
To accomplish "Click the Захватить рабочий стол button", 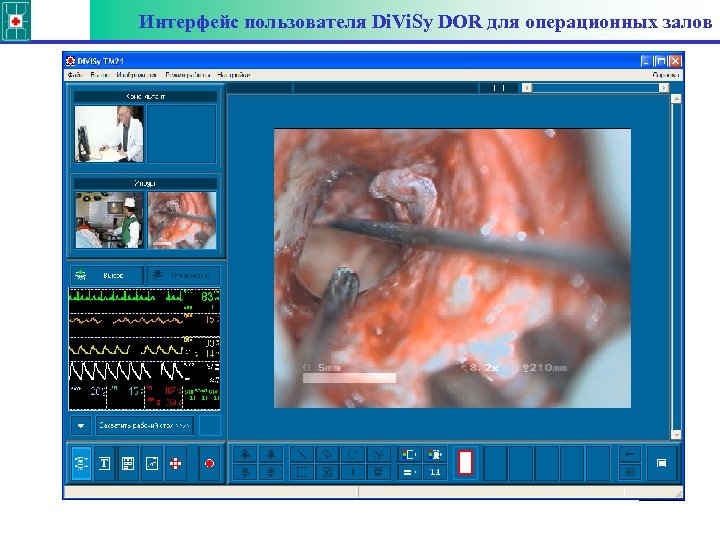I will pyautogui.click(x=144, y=426).
